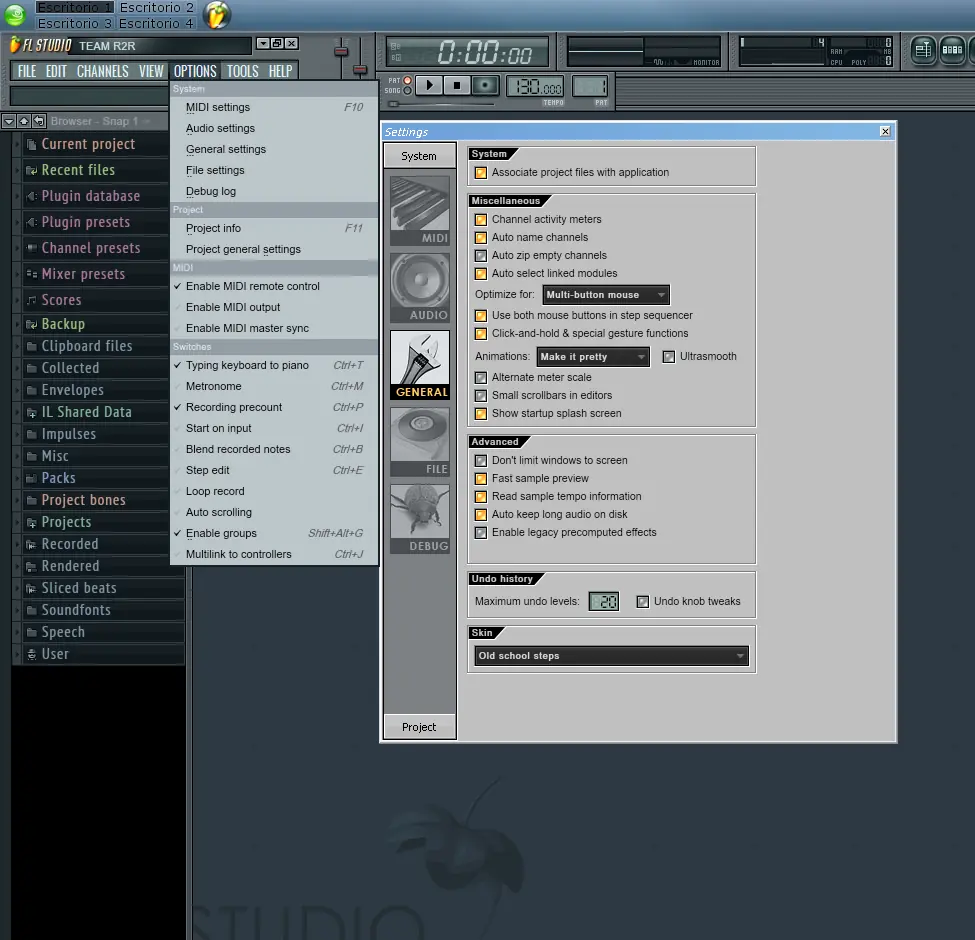This screenshot has height=940, width=975.
Task: Toggle Channel activity meters checkbox
Action: tap(481, 219)
